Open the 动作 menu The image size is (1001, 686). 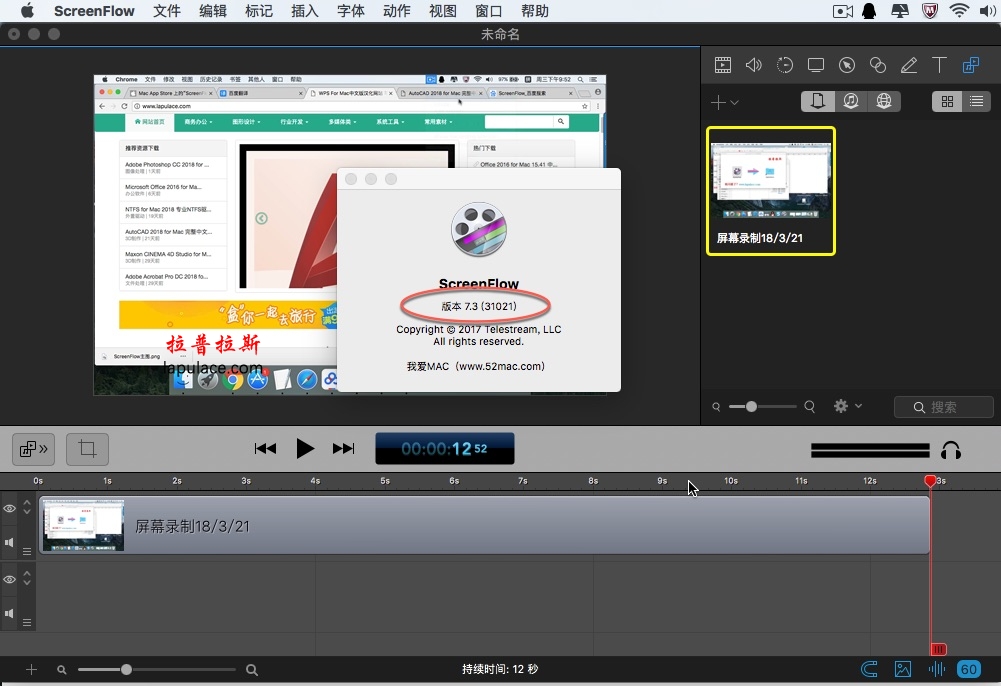coord(396,11)
